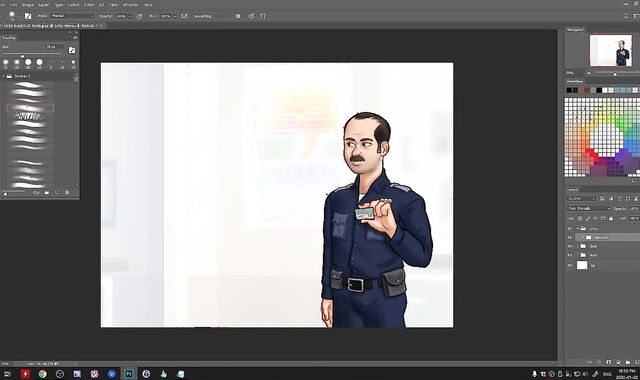Open Task View on the taskbar

7,373
